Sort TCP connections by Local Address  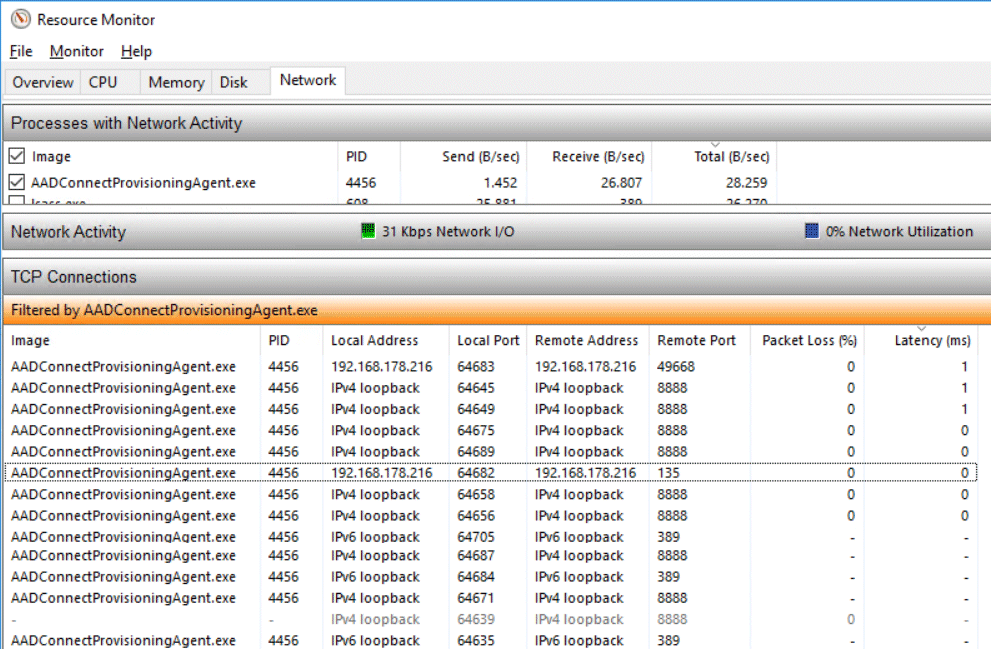(386, 341)
